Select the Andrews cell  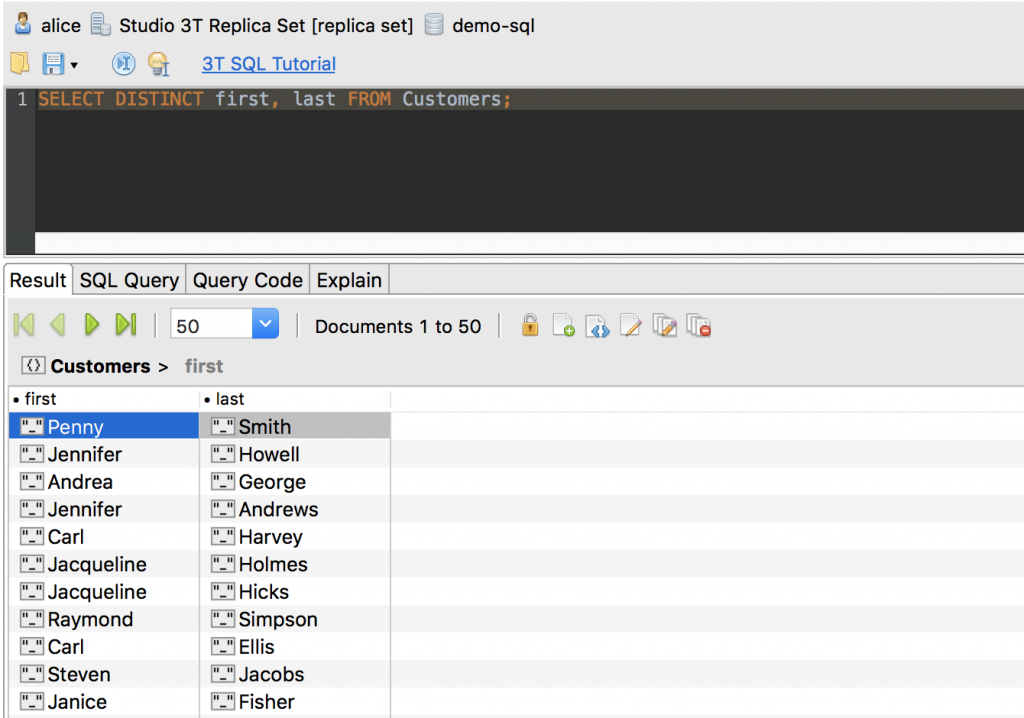(295, 508)
